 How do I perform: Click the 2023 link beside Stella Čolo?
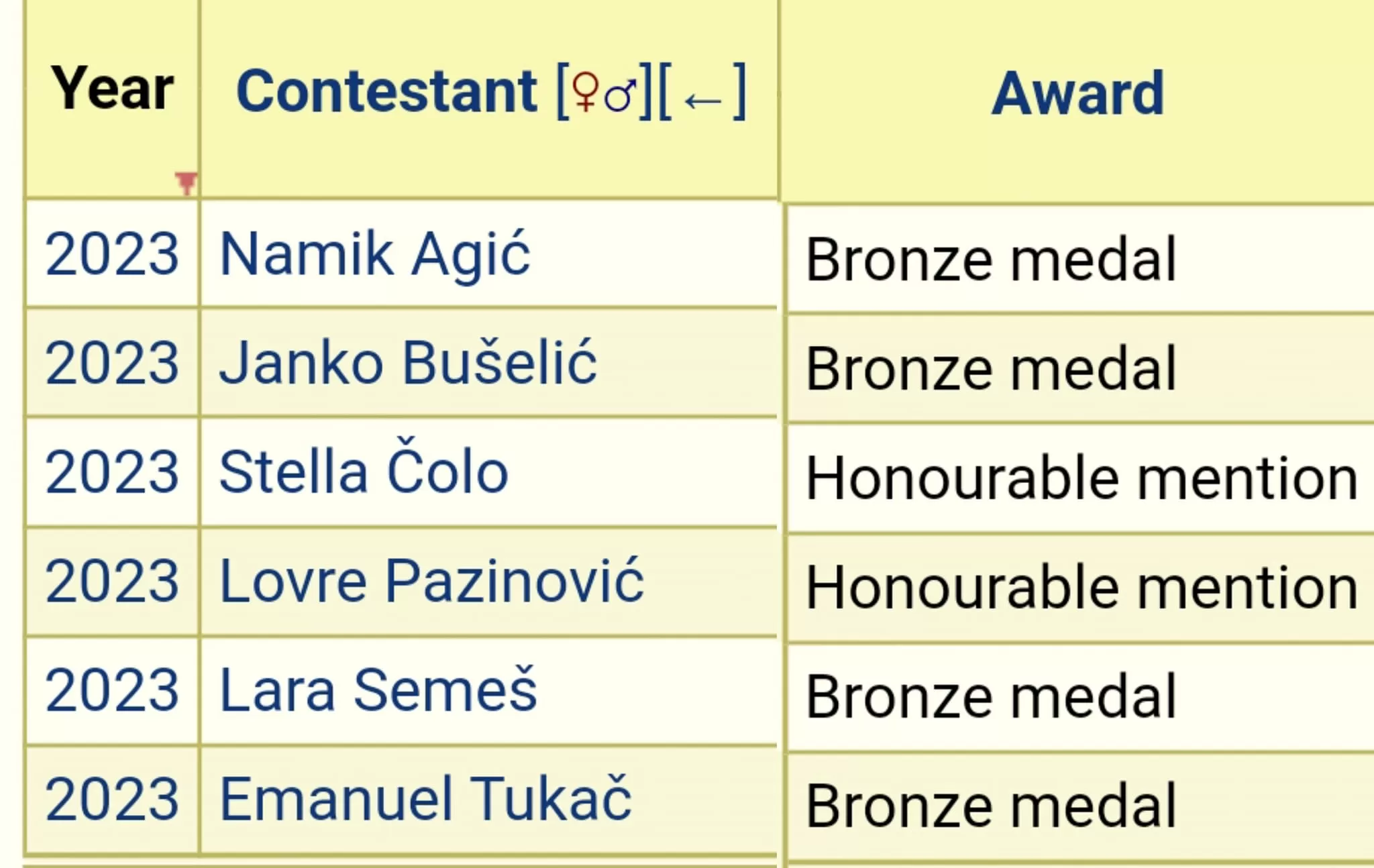point(112,472)
